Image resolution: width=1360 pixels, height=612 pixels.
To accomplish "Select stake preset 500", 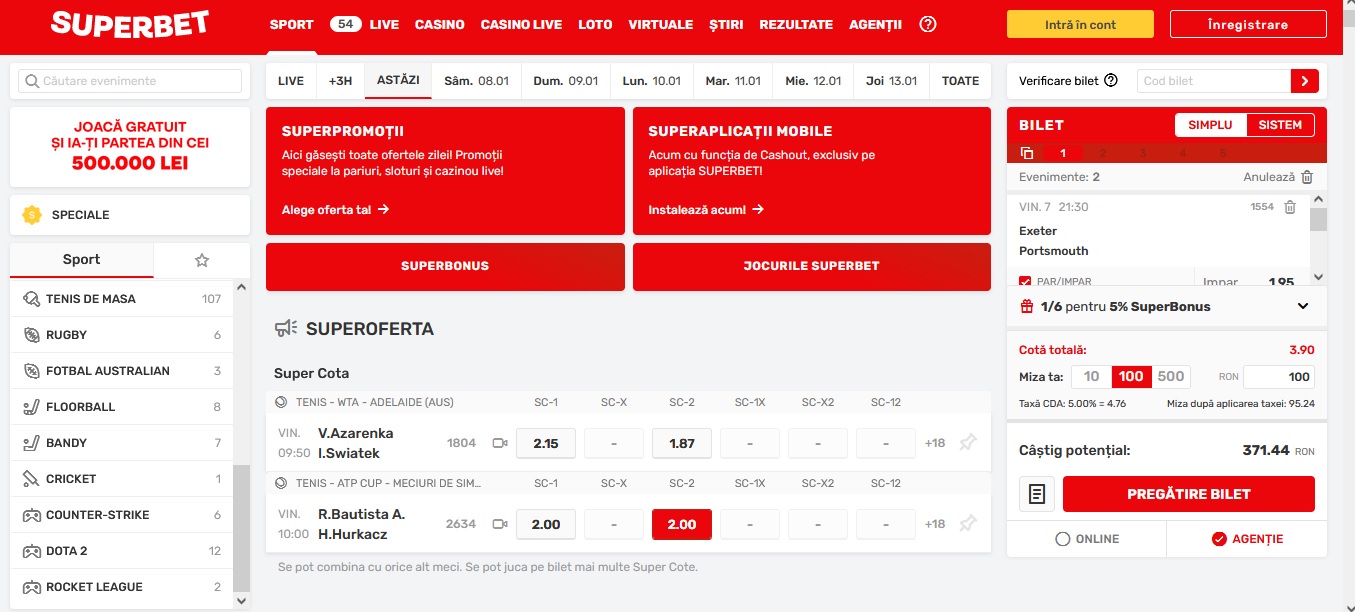I will (1171, 377).
